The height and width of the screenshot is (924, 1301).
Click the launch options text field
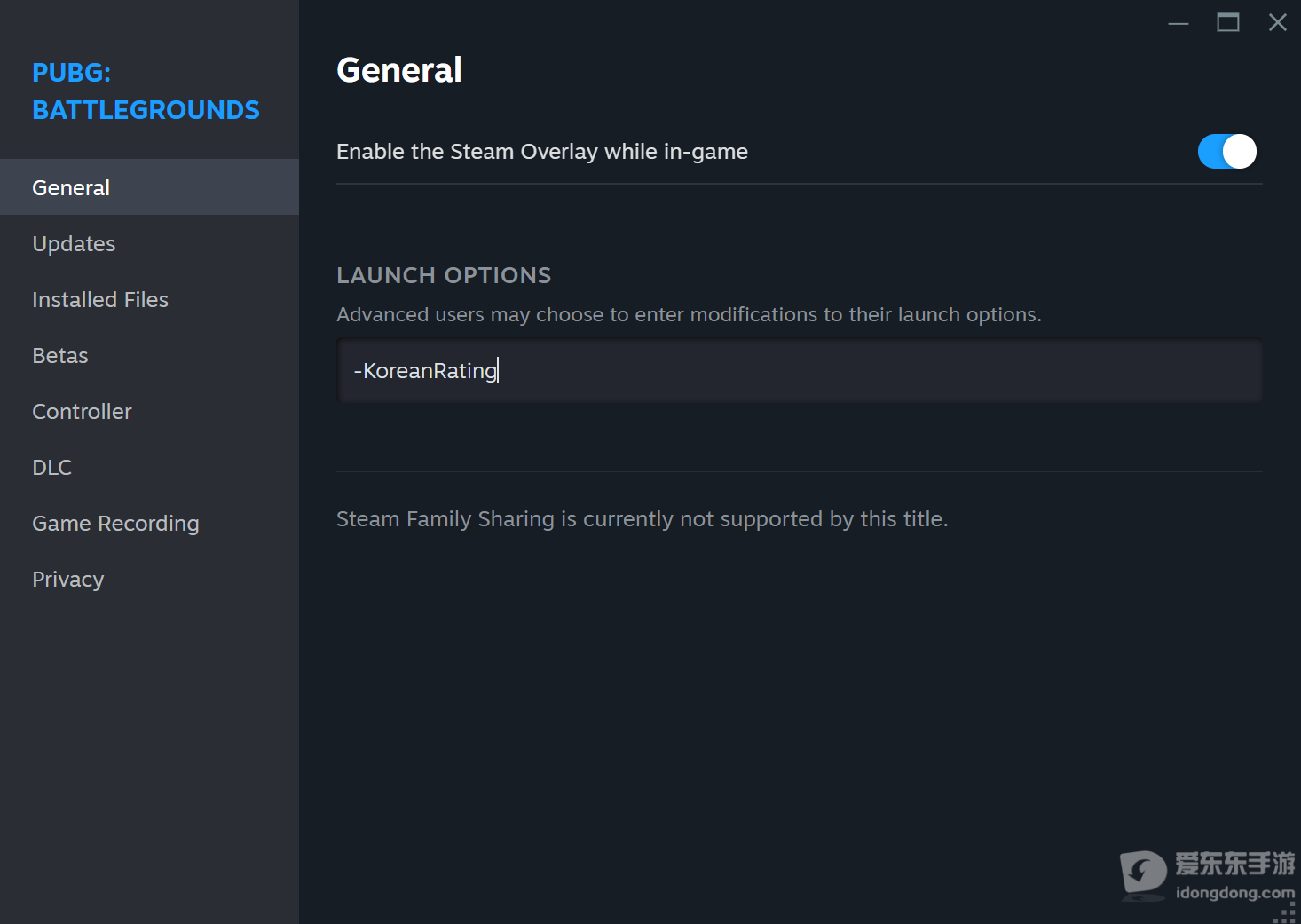(x=800, y=371)
